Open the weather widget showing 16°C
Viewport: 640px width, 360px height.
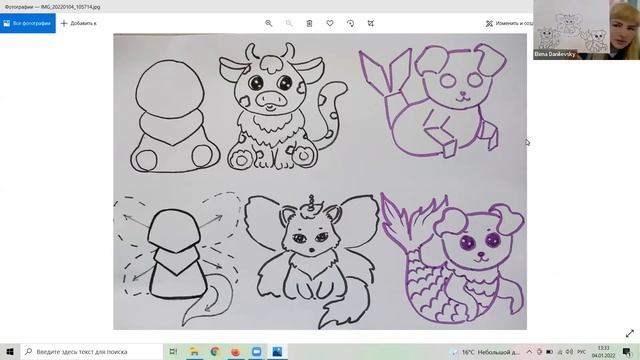[485, 352]
